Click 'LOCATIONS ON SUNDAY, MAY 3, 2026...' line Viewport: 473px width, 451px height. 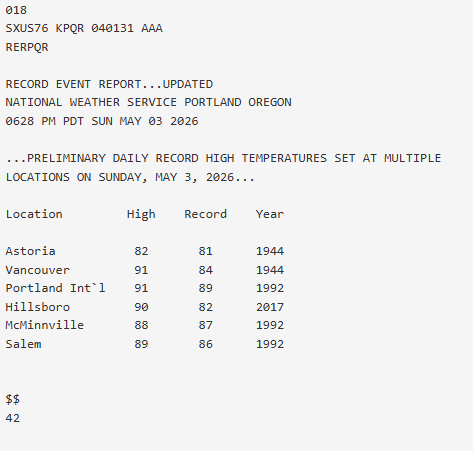point(130,177)
